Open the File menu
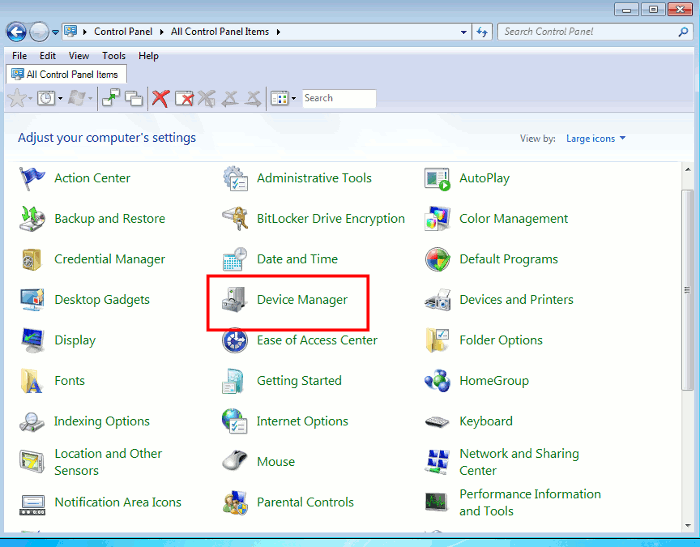Image resolution: width=700 pixels, height=547 pixels. 19,56
